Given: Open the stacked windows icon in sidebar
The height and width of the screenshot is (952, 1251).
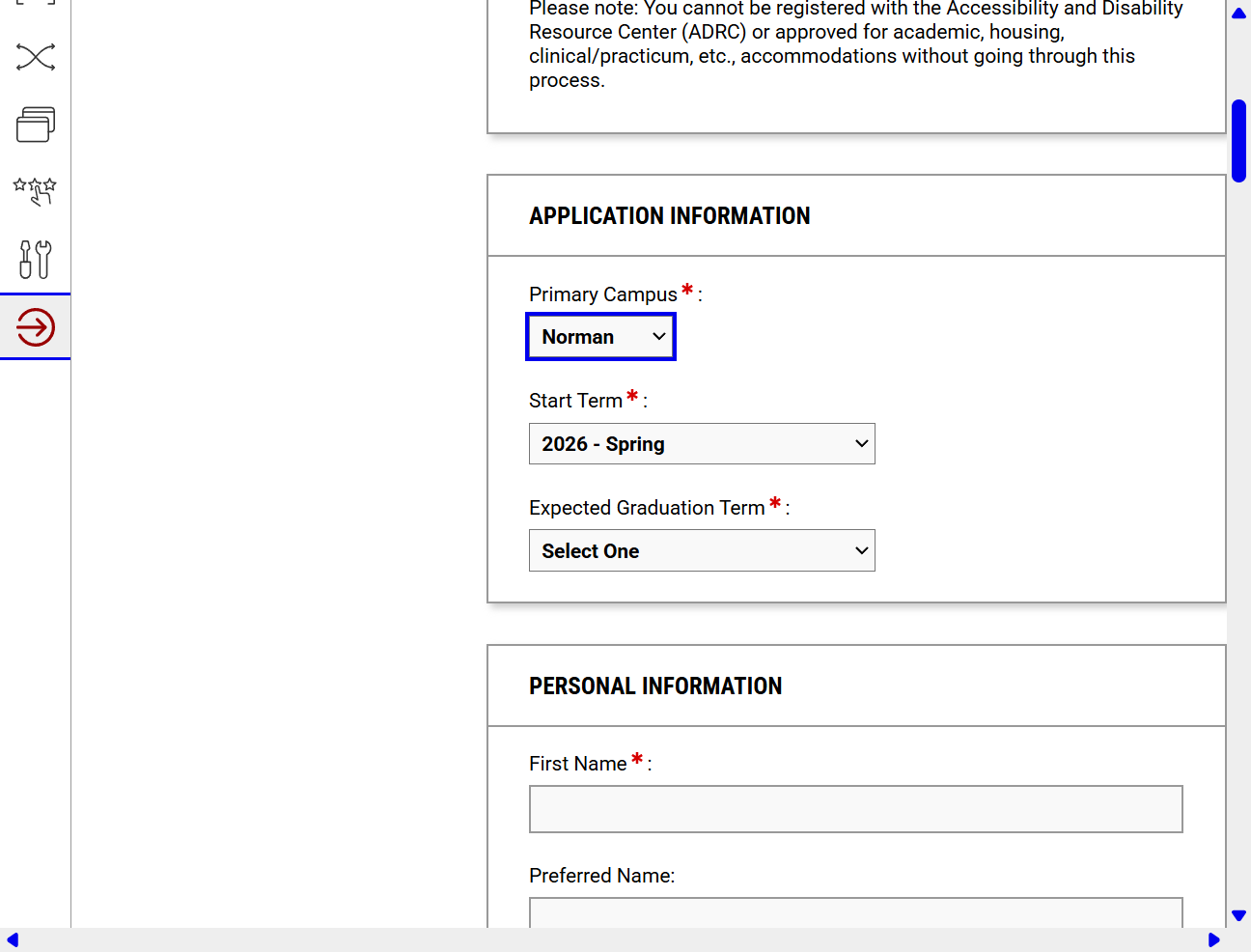Looking at the screenshot, I should coord(36,125).
